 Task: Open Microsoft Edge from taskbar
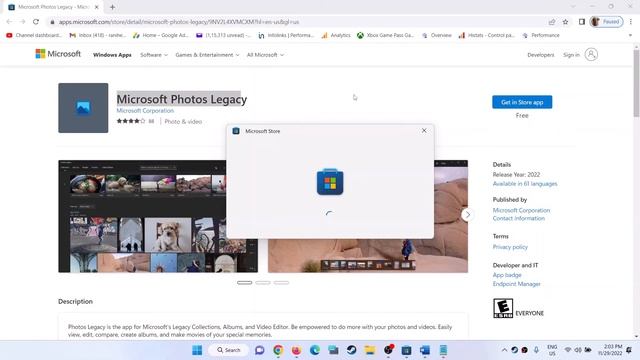315,350
